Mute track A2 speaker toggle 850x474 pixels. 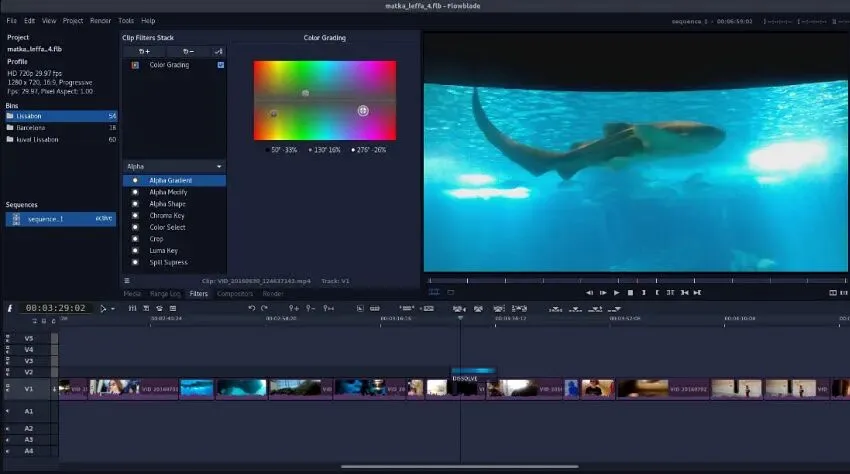click(x=8, y=428)
